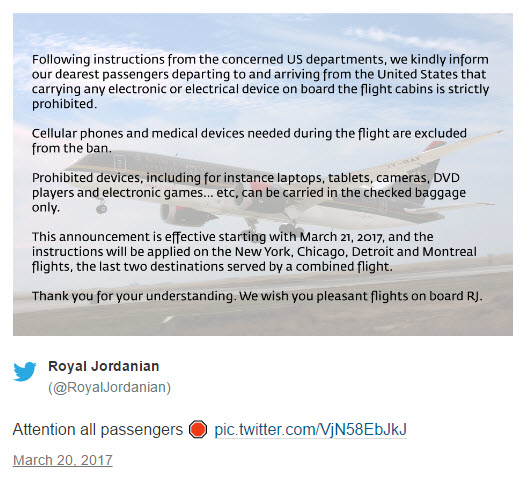Viewport: 525px width, 481px height.
Task: Click the 'Cellular phones and medical devices' paragraph
Action: pos(249,141)
